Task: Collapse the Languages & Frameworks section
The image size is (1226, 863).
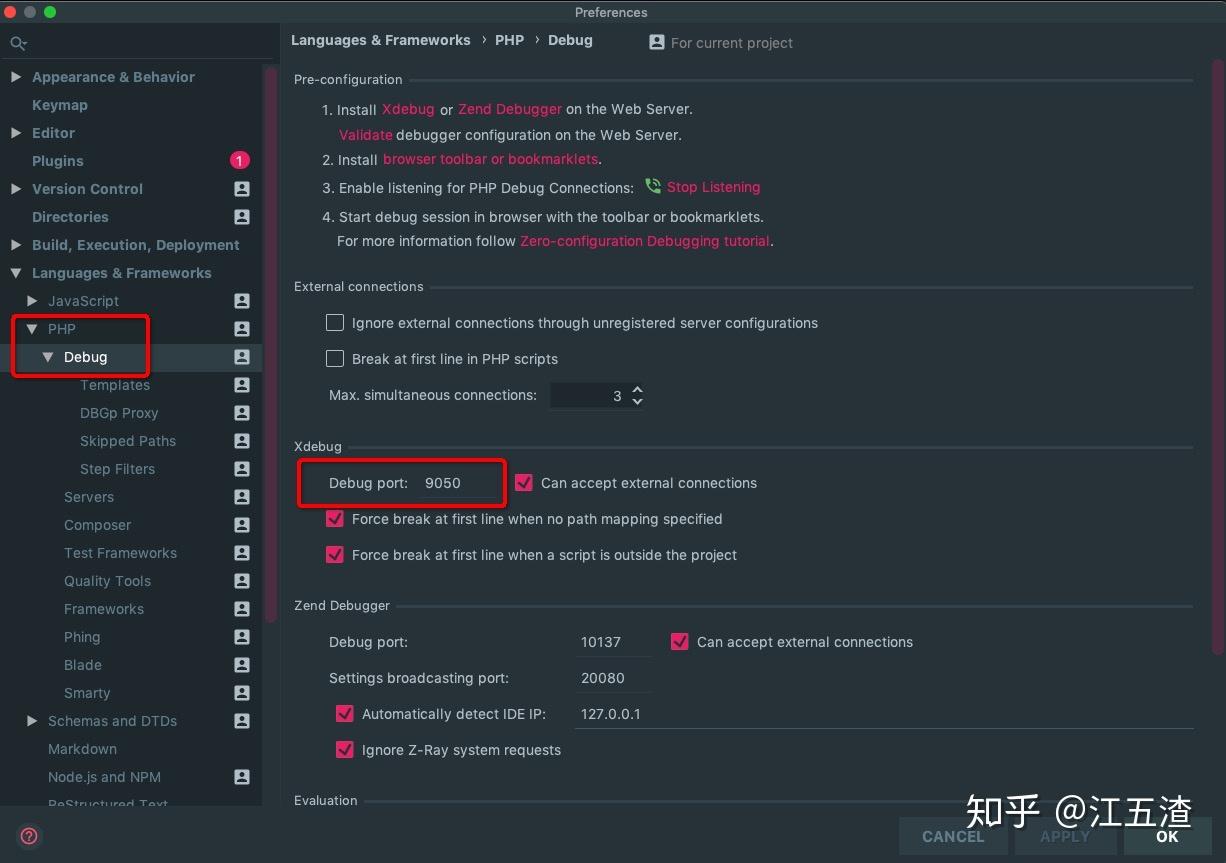Action: [x=16, y=273]
